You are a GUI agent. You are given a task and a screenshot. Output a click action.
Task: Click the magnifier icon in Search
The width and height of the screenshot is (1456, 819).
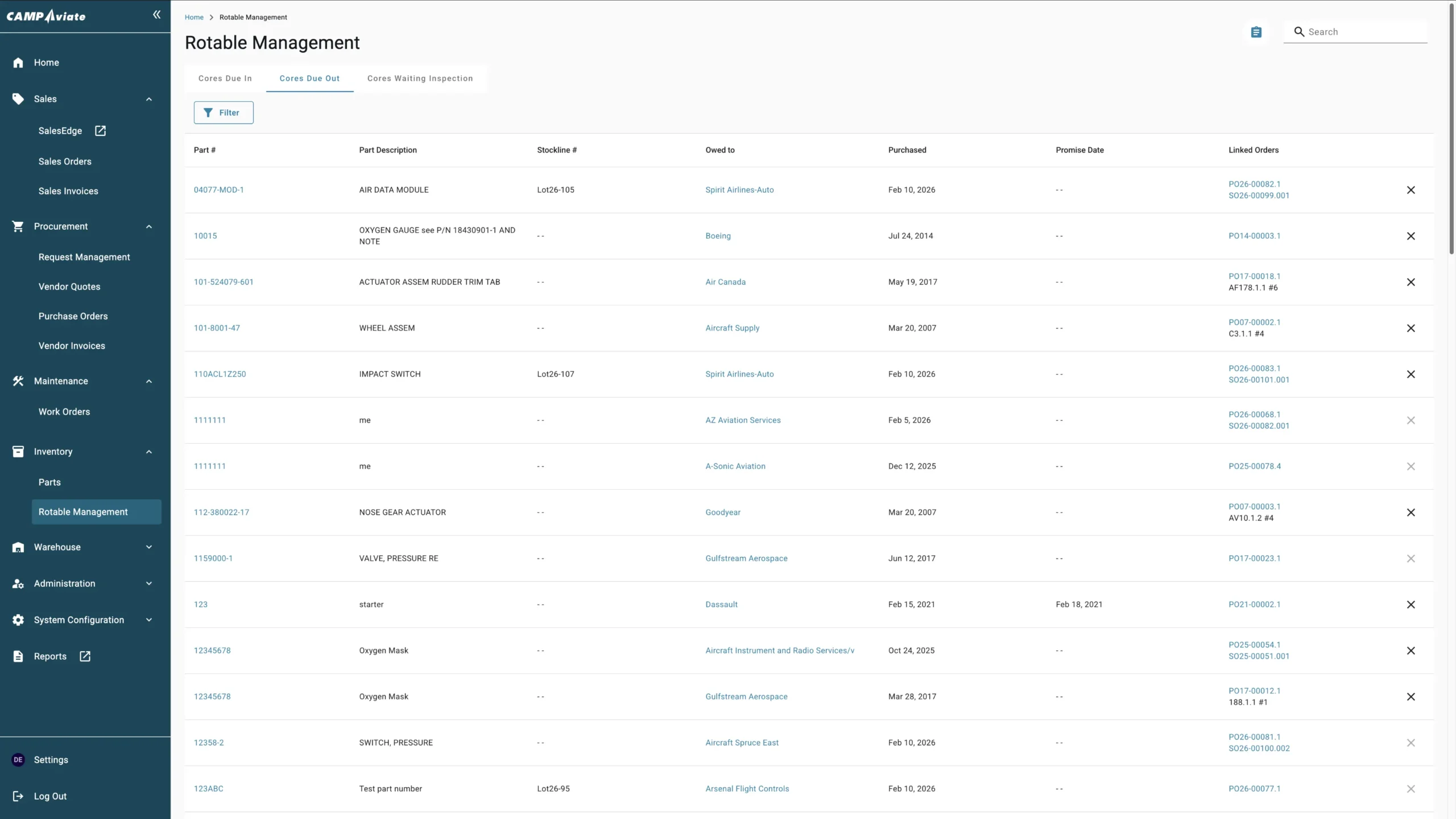coord(1299,32)
